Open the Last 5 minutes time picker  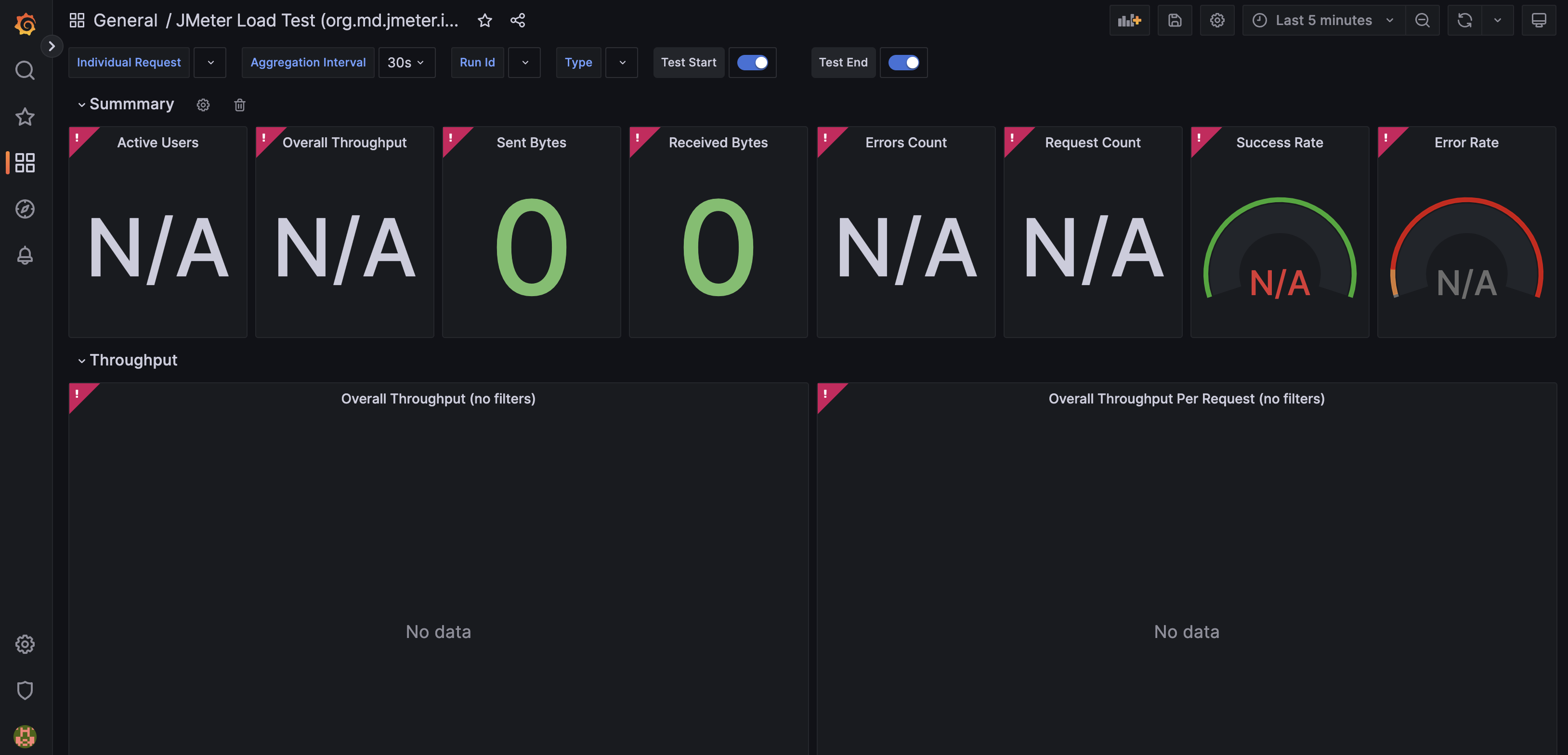coord(1323,20)
